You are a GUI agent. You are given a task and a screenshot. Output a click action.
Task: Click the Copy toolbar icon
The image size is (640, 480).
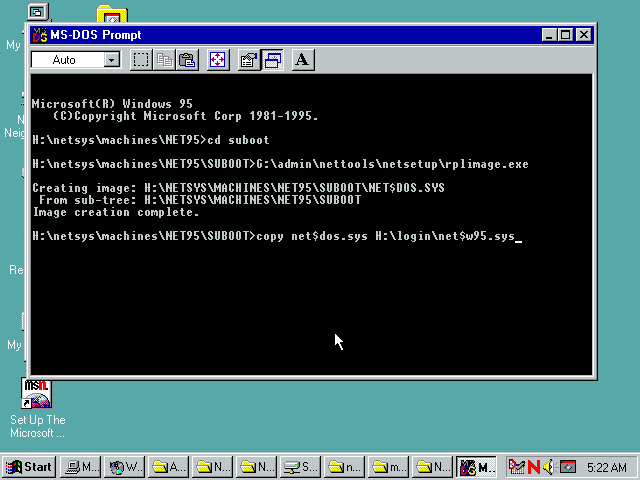pos(164,60)
